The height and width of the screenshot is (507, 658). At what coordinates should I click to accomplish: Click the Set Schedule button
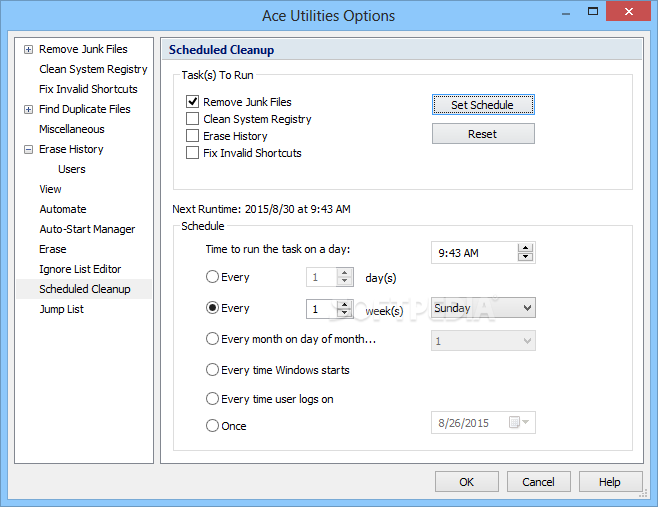pos(483,105)
